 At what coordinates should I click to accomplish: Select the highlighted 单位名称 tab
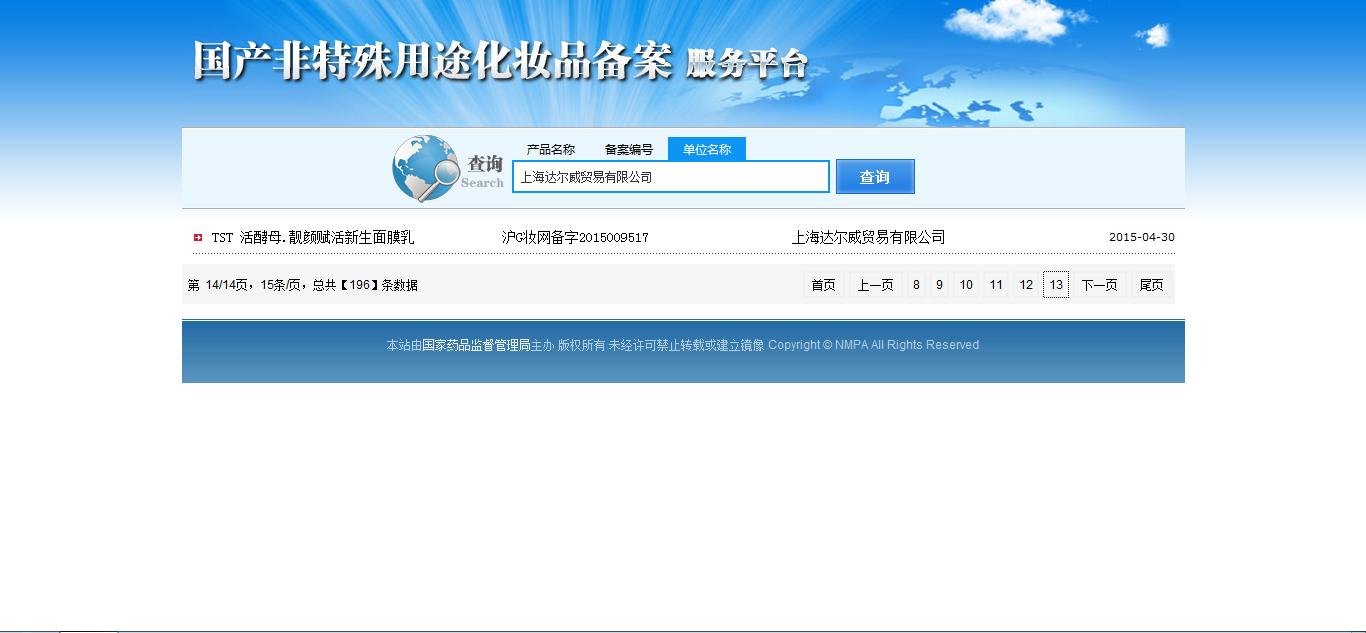706,148
